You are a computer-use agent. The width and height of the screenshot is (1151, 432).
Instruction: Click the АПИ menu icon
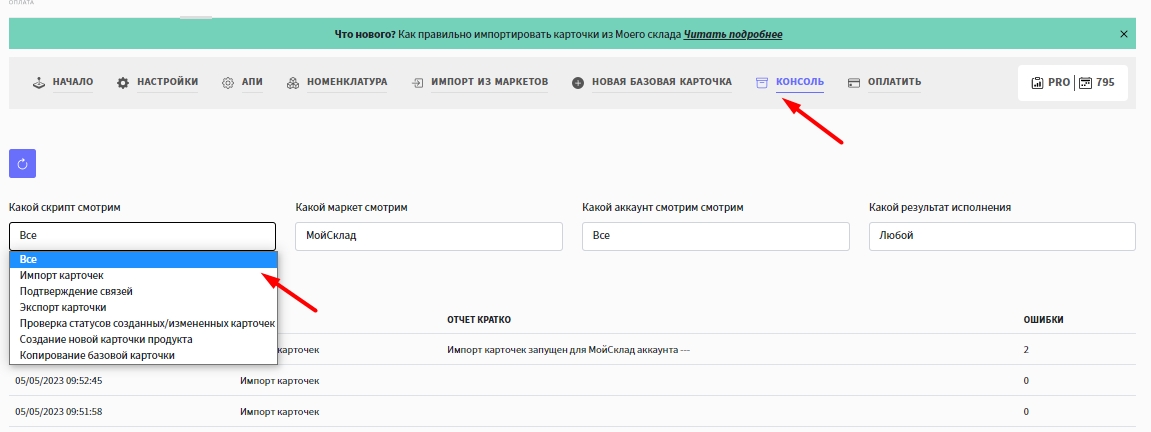pos(227,83)
